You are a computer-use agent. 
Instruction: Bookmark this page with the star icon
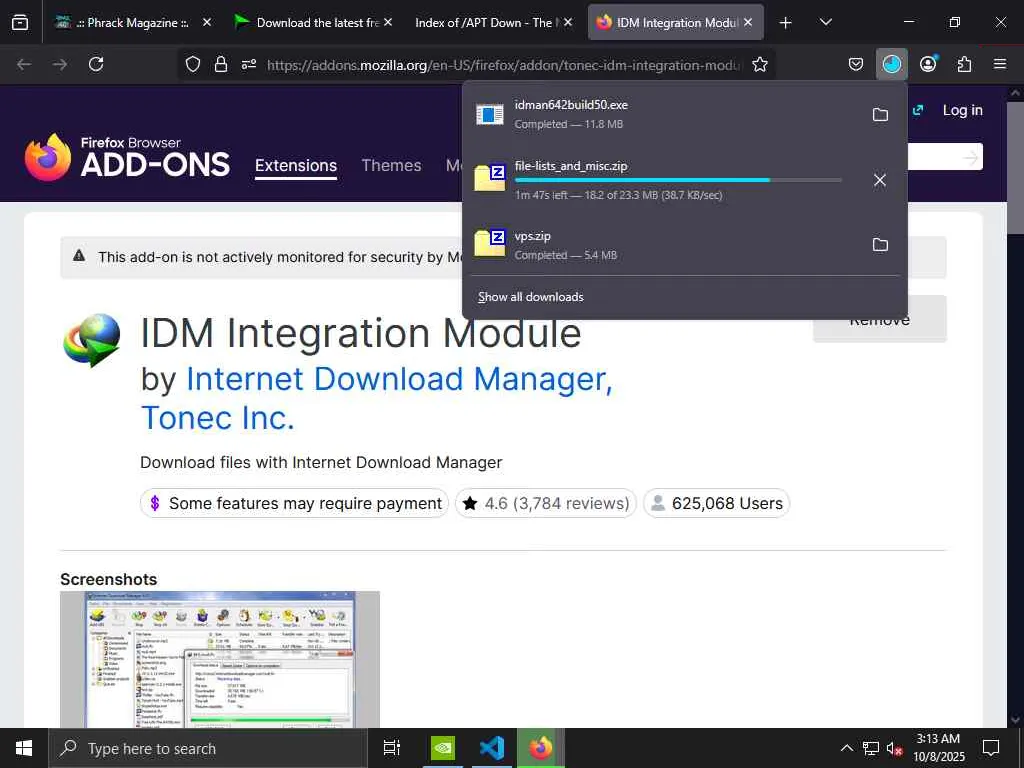coord(760,64)
